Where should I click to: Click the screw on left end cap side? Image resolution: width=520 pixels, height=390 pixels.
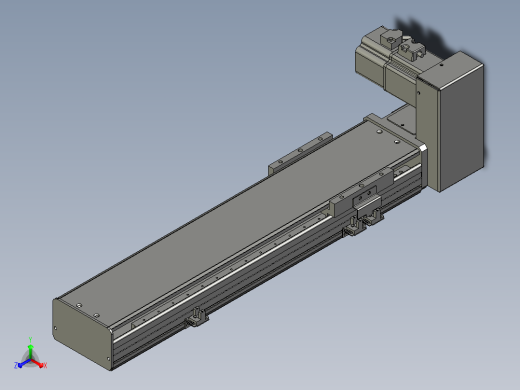pyautogui.click(x=55, y=328)
